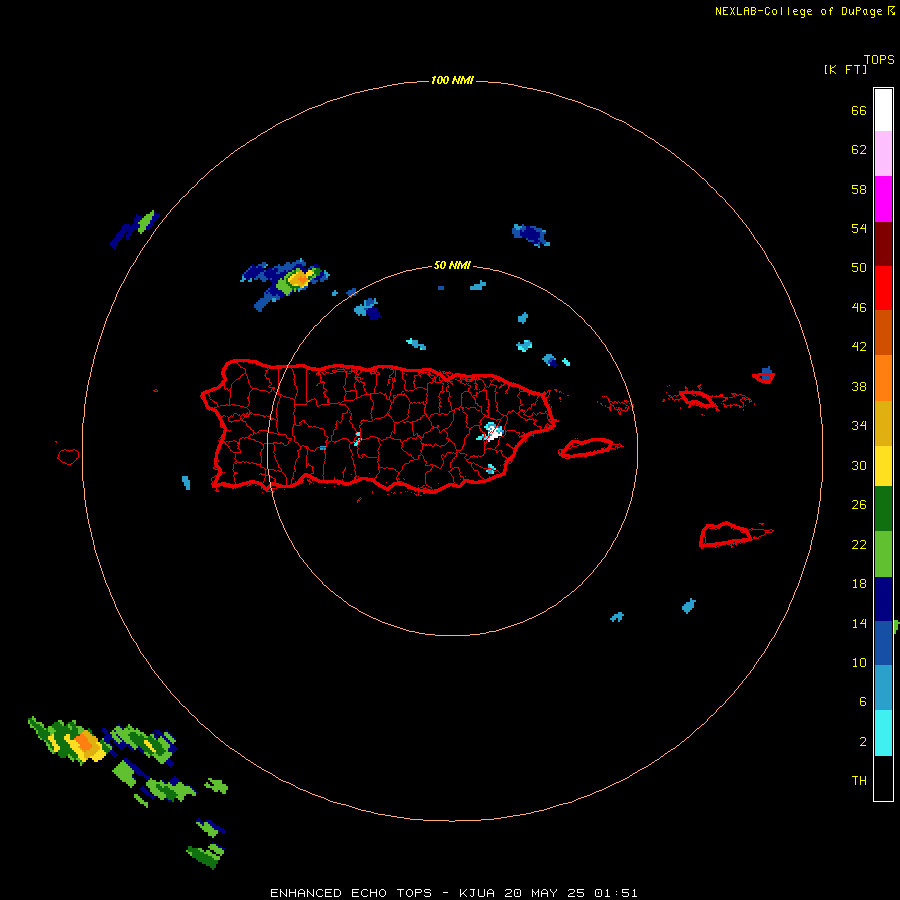Image resolution: width=900 pixels, height=900 pixels.
Task: Pick the cyan swatch near the scale bottom
Action: [x=883, y=733]
